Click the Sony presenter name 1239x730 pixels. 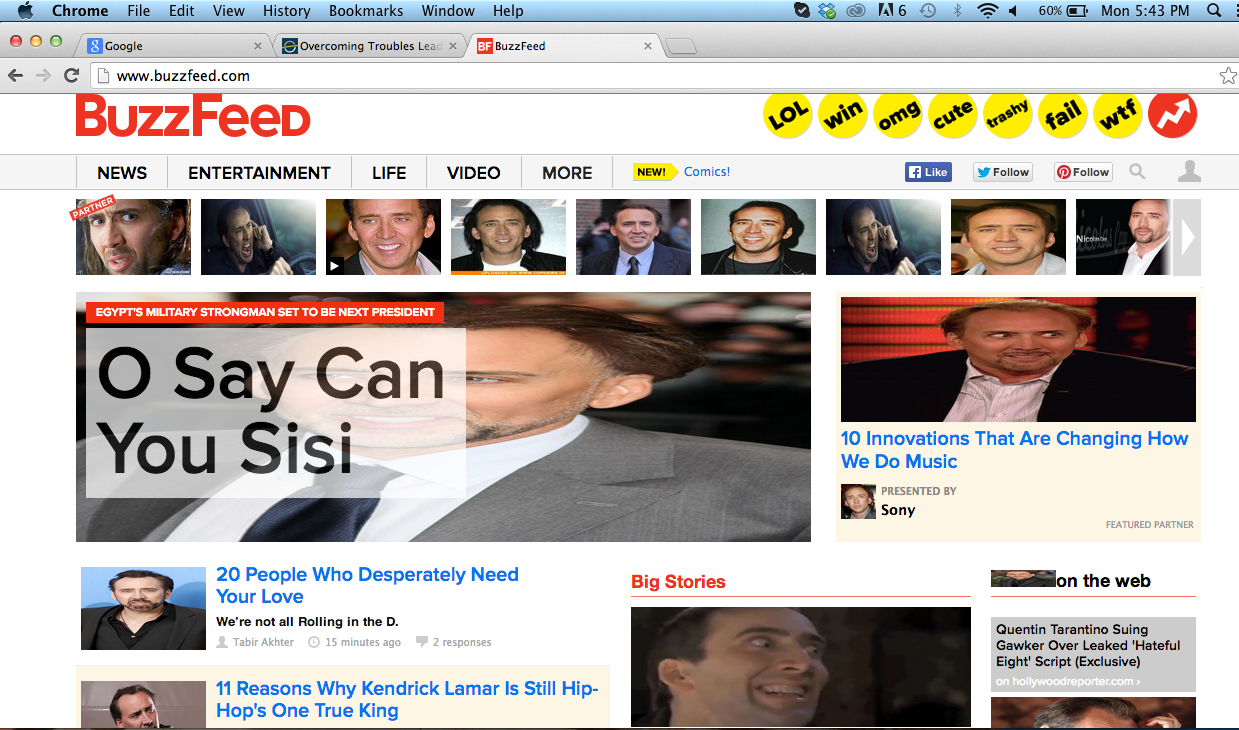pyautogui.click(x=898, y=510)
